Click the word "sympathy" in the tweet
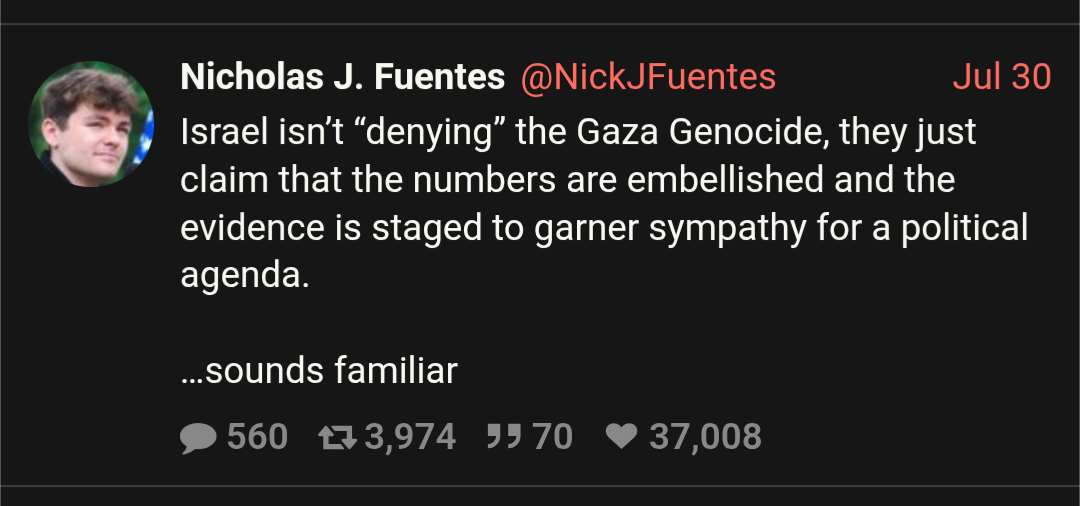 727,229
